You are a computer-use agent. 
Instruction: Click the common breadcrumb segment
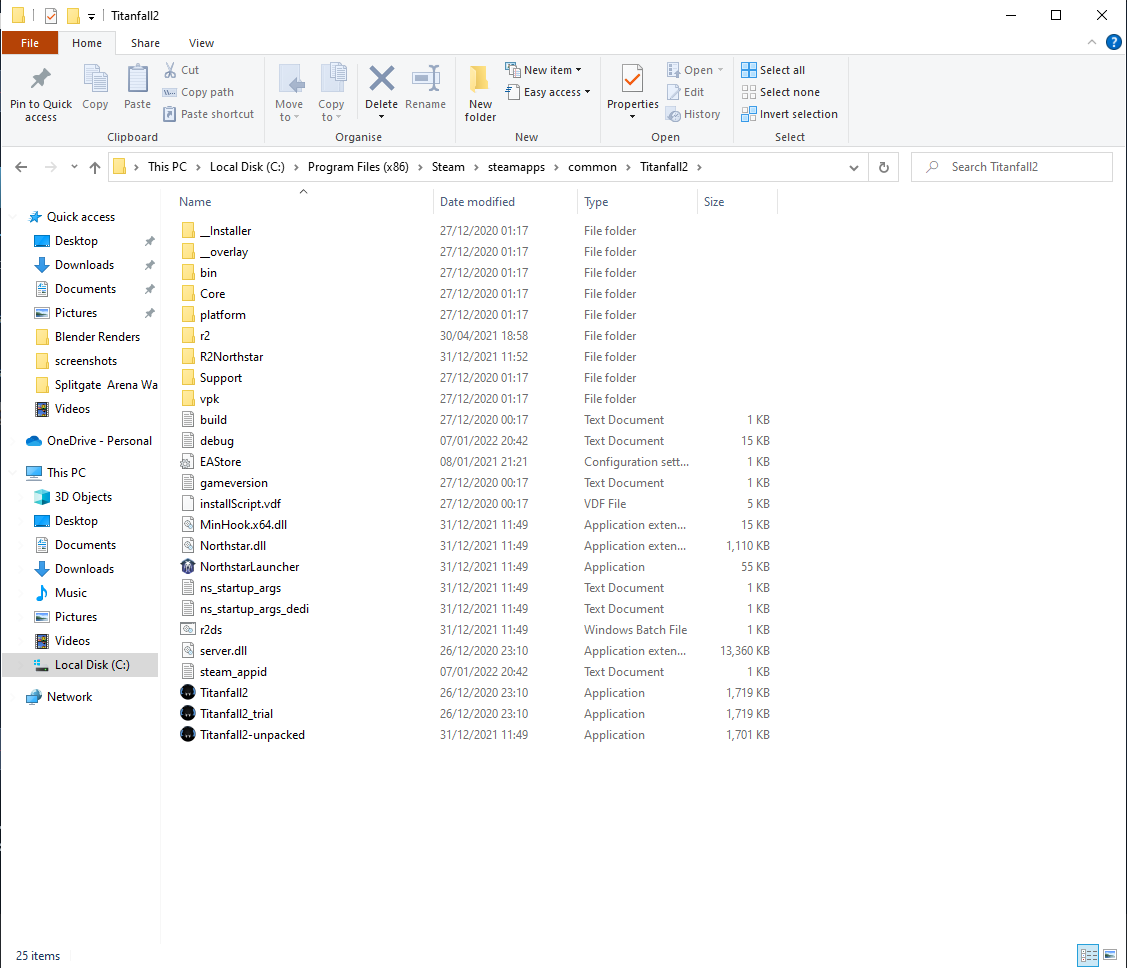click(592, 167)
